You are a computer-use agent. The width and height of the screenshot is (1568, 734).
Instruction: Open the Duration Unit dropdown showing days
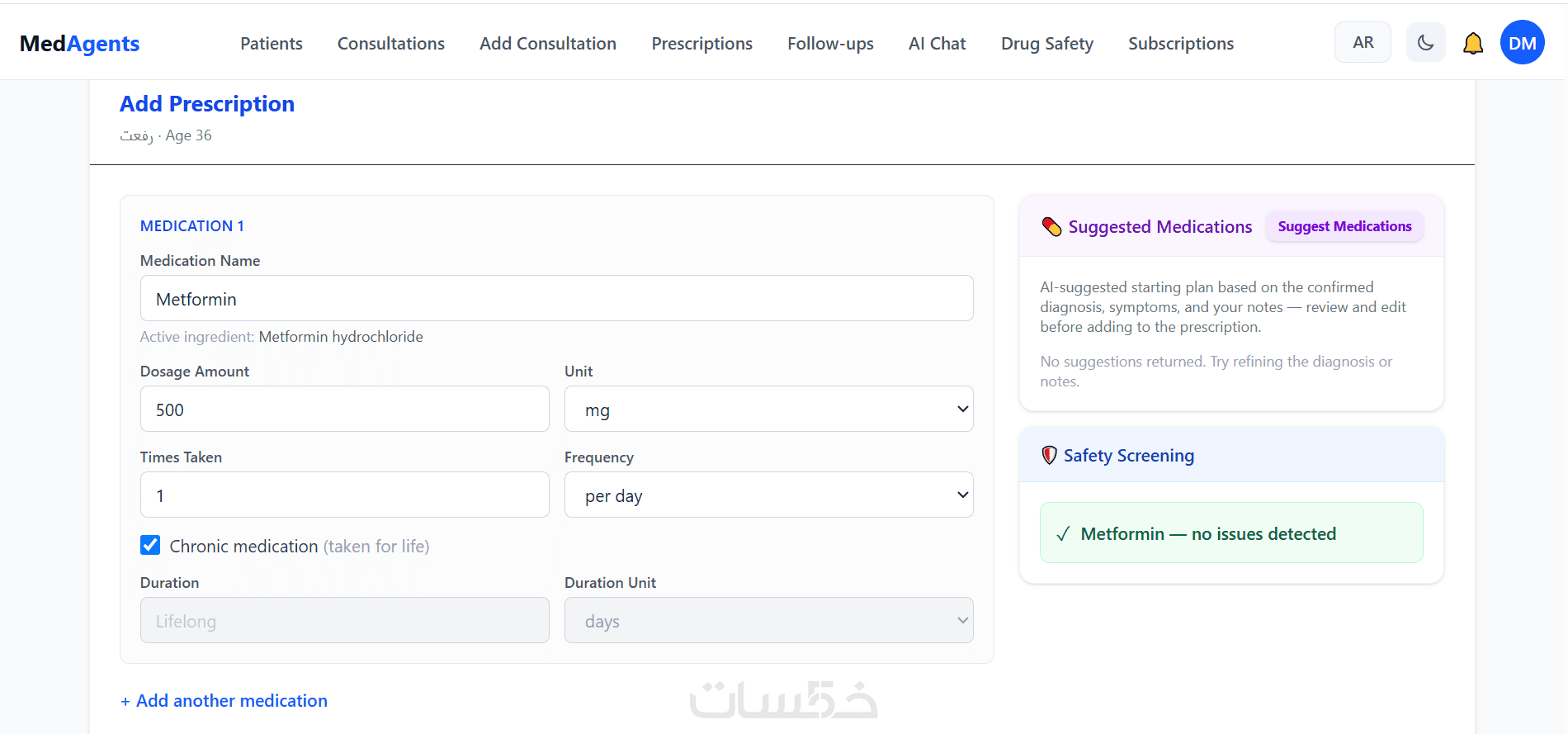[768, 620]
